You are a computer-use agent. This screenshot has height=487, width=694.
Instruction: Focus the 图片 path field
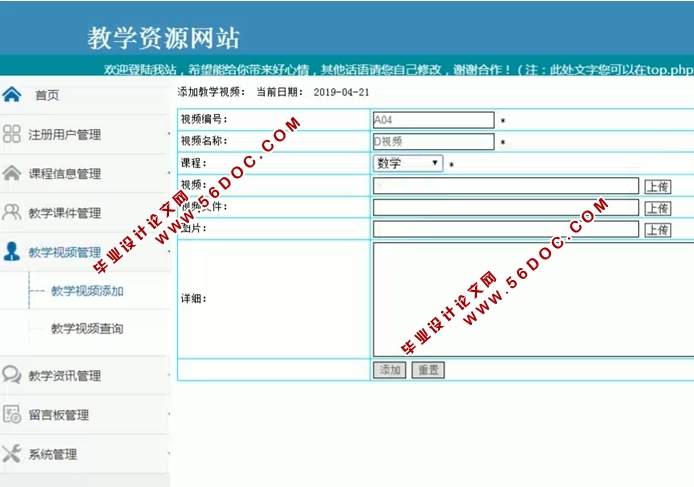click(506, 229)
